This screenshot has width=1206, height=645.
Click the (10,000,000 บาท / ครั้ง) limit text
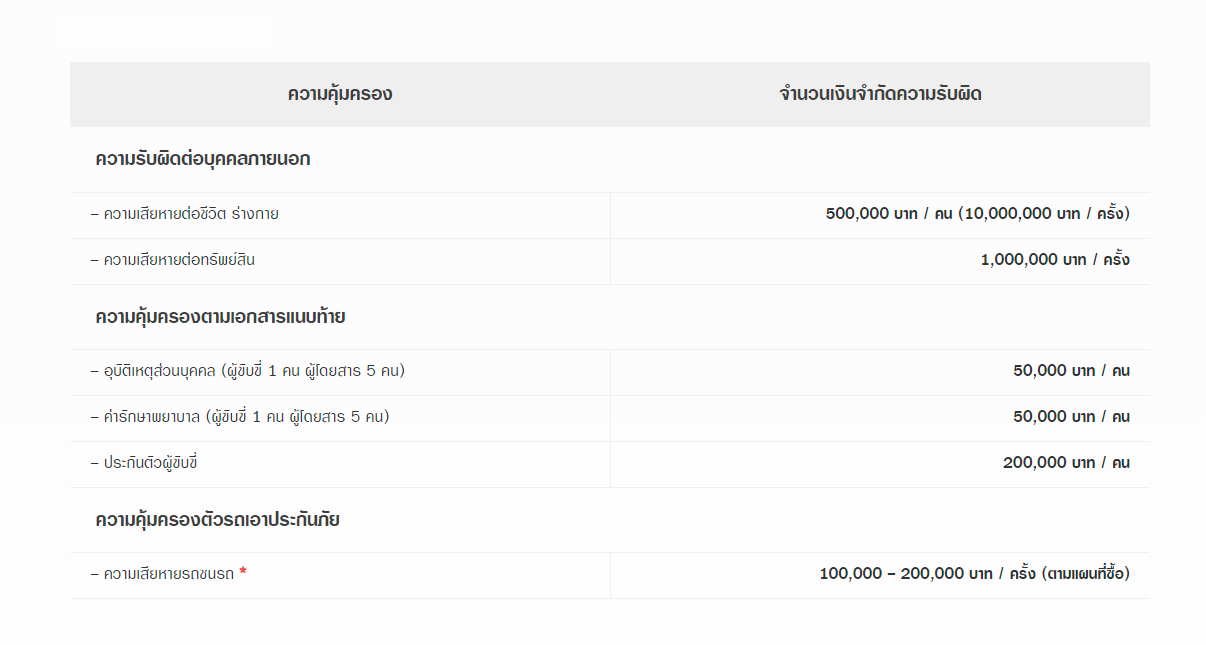click(x=1044, y=214)
